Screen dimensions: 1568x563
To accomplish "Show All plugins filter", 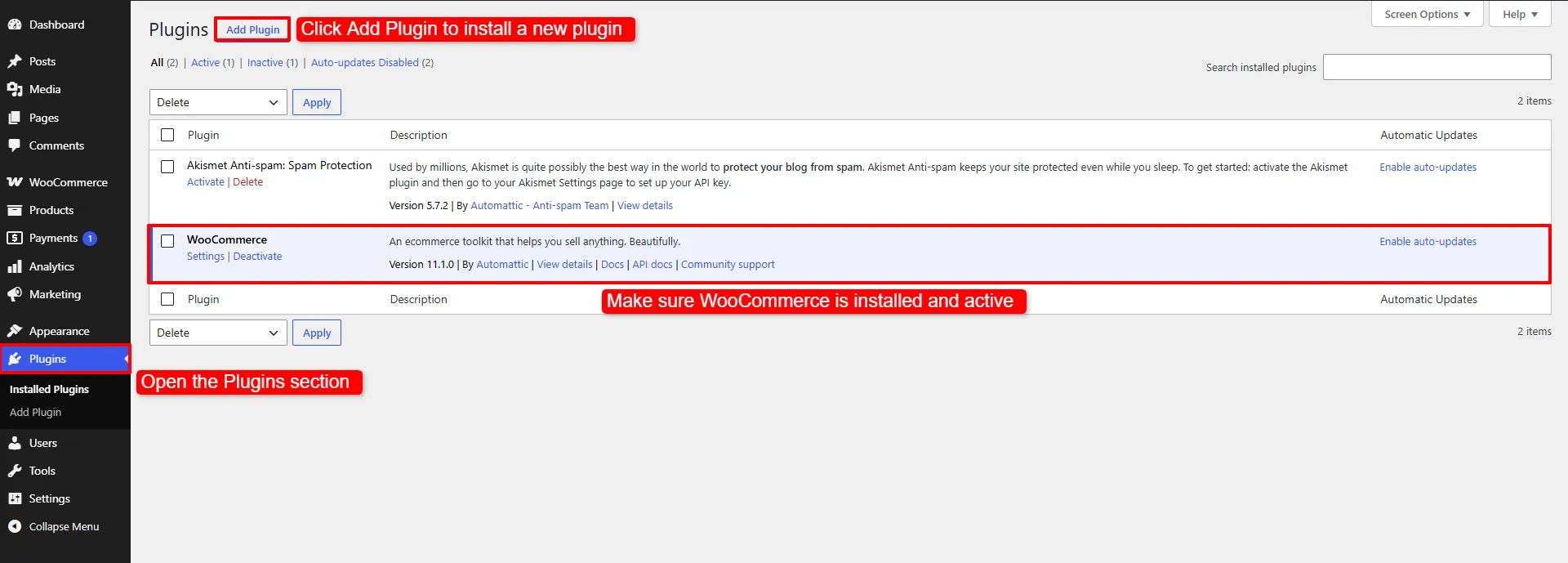I will [157, 63].
